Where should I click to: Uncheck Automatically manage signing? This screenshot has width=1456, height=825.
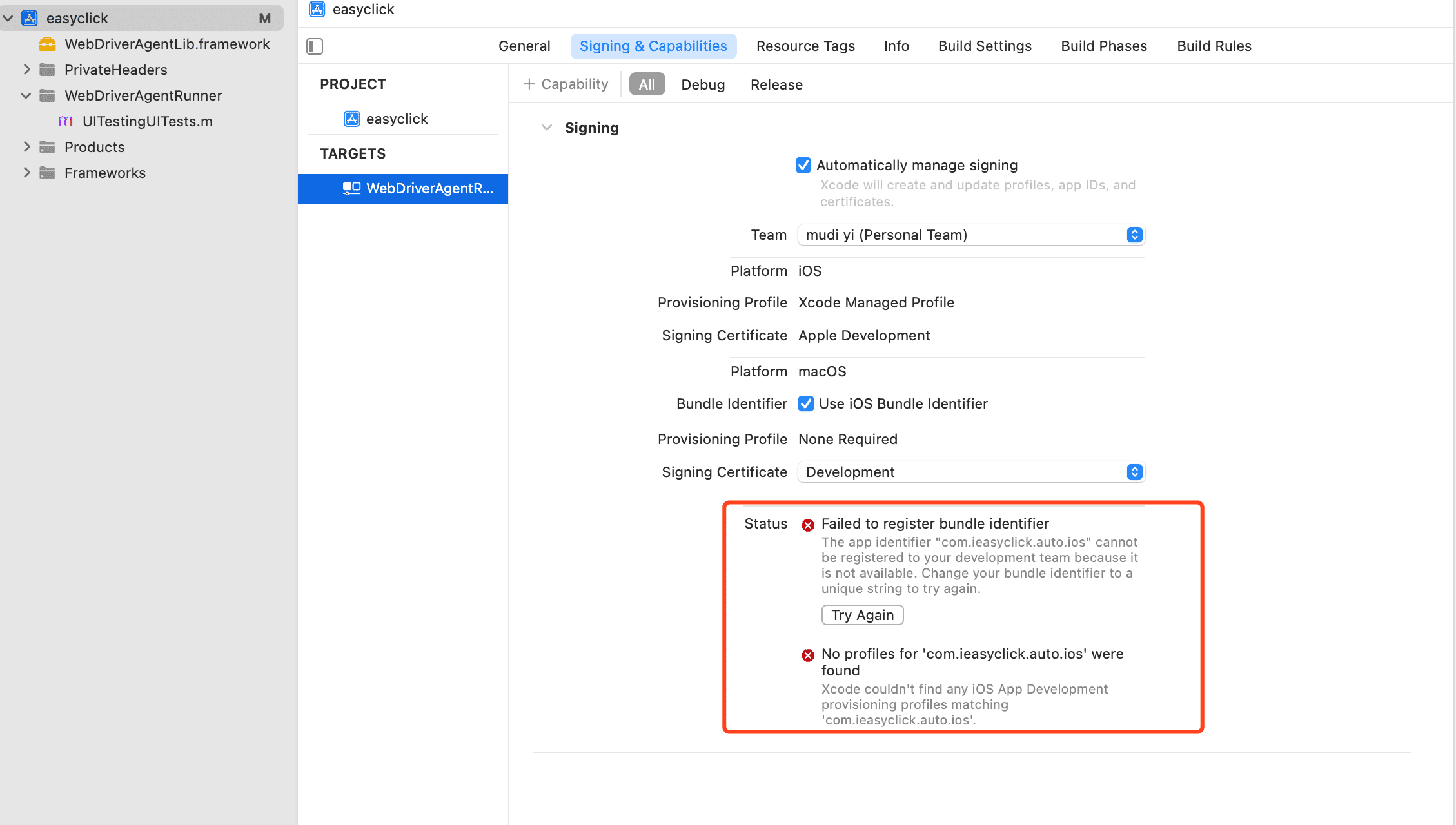pos(803,165)
